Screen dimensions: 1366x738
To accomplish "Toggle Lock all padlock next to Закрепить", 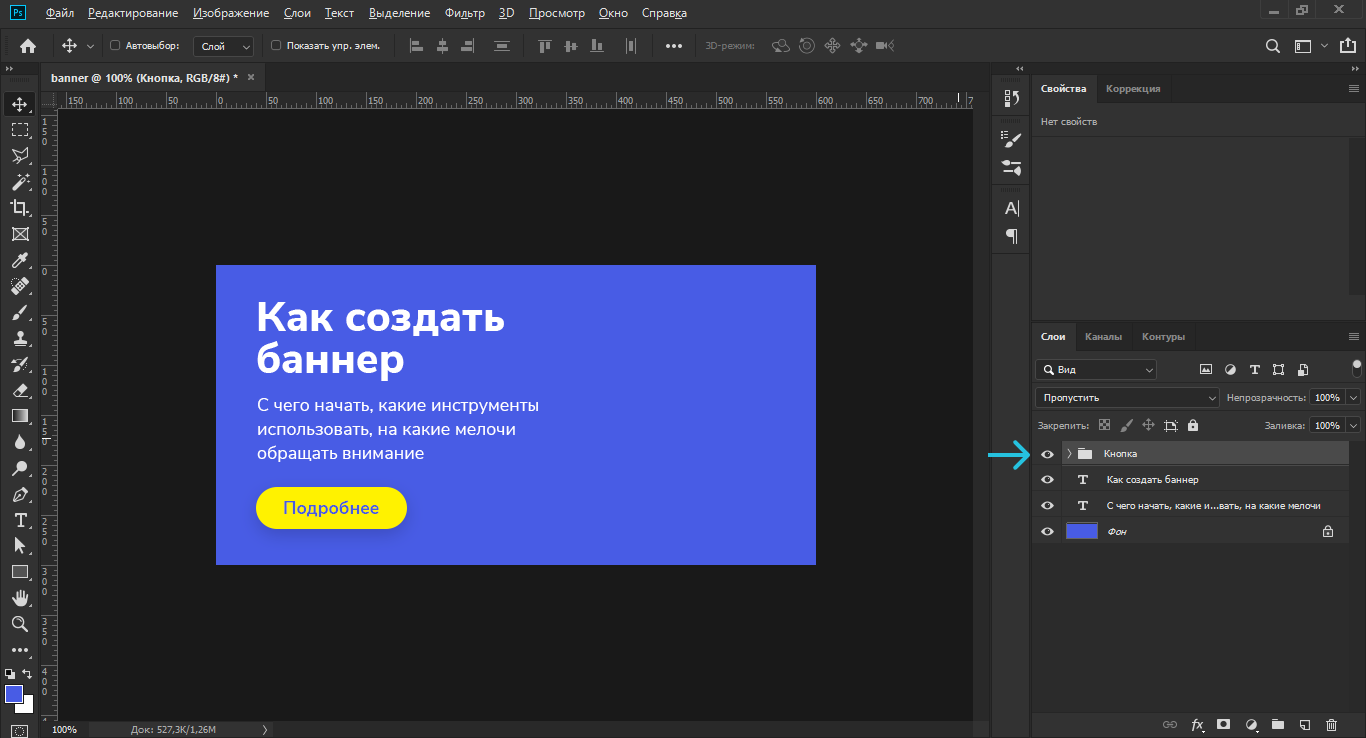I will tap(1193, 425).
